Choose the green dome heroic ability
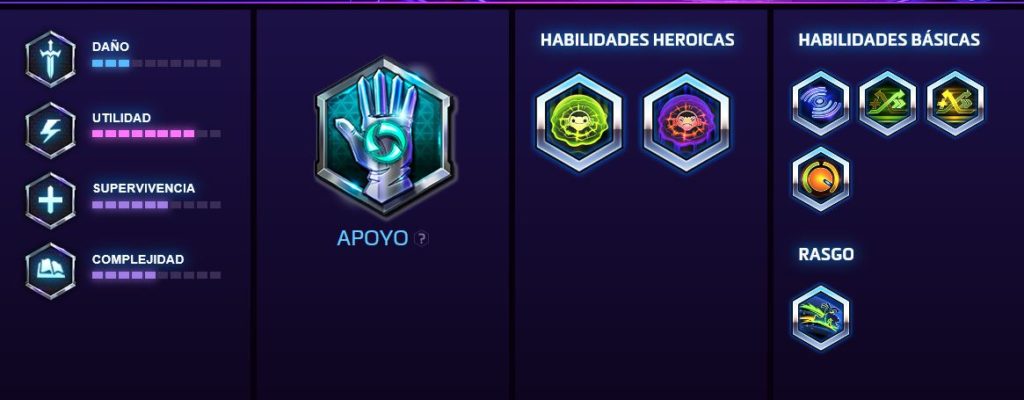1024x400 pixels. (x=579, y=122)
